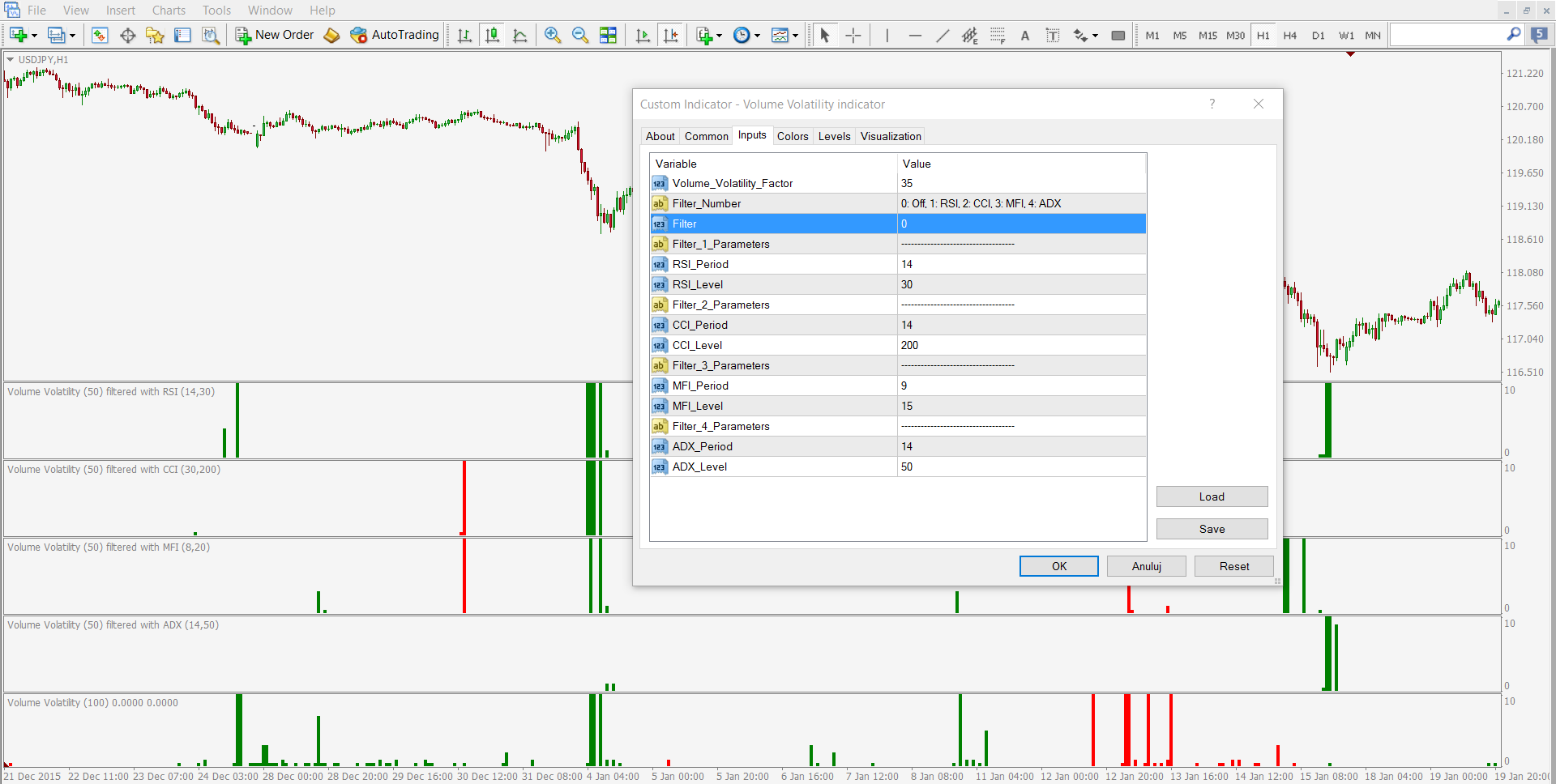Open the Levels tab
Image resolution: width=1556 pixels, height=784 pixels.
[834, 136]
